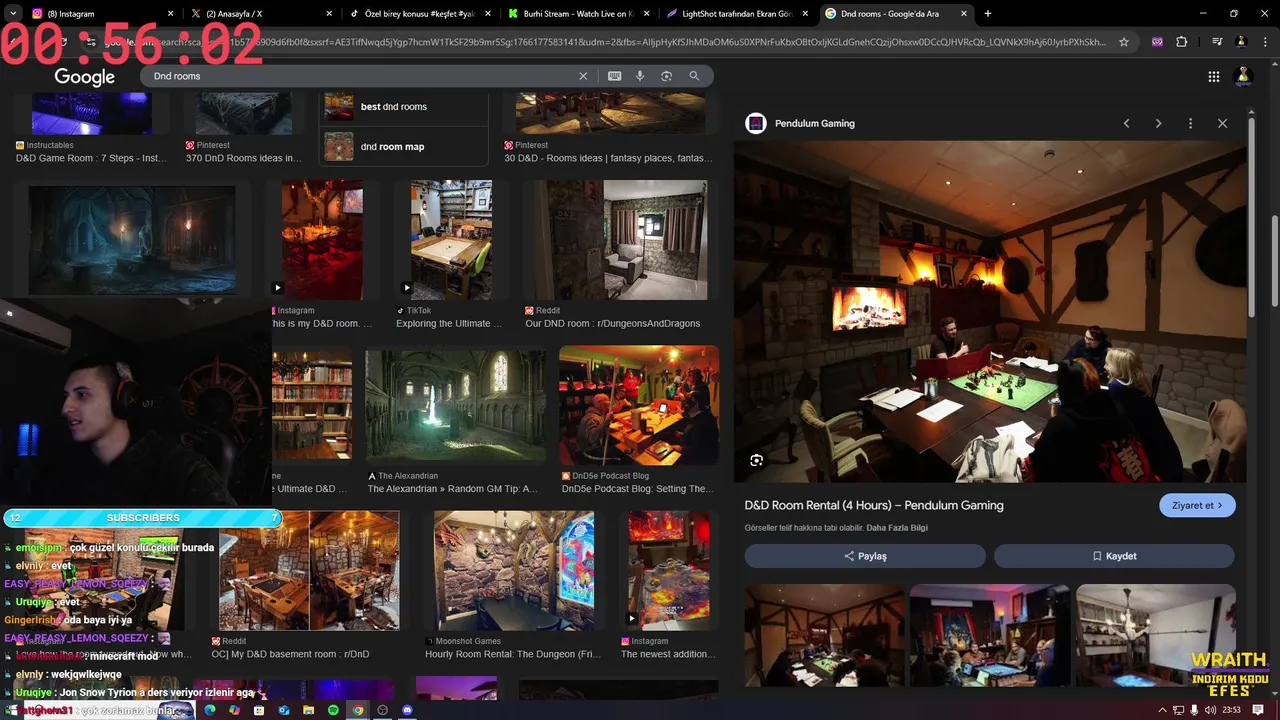Image resolution: width=1280 pixels, height=720 pixels.
Task: Open Pinterest '30 D&D - Rooms ideas' result
Action: pyautogui.click(x=609, y=158)
